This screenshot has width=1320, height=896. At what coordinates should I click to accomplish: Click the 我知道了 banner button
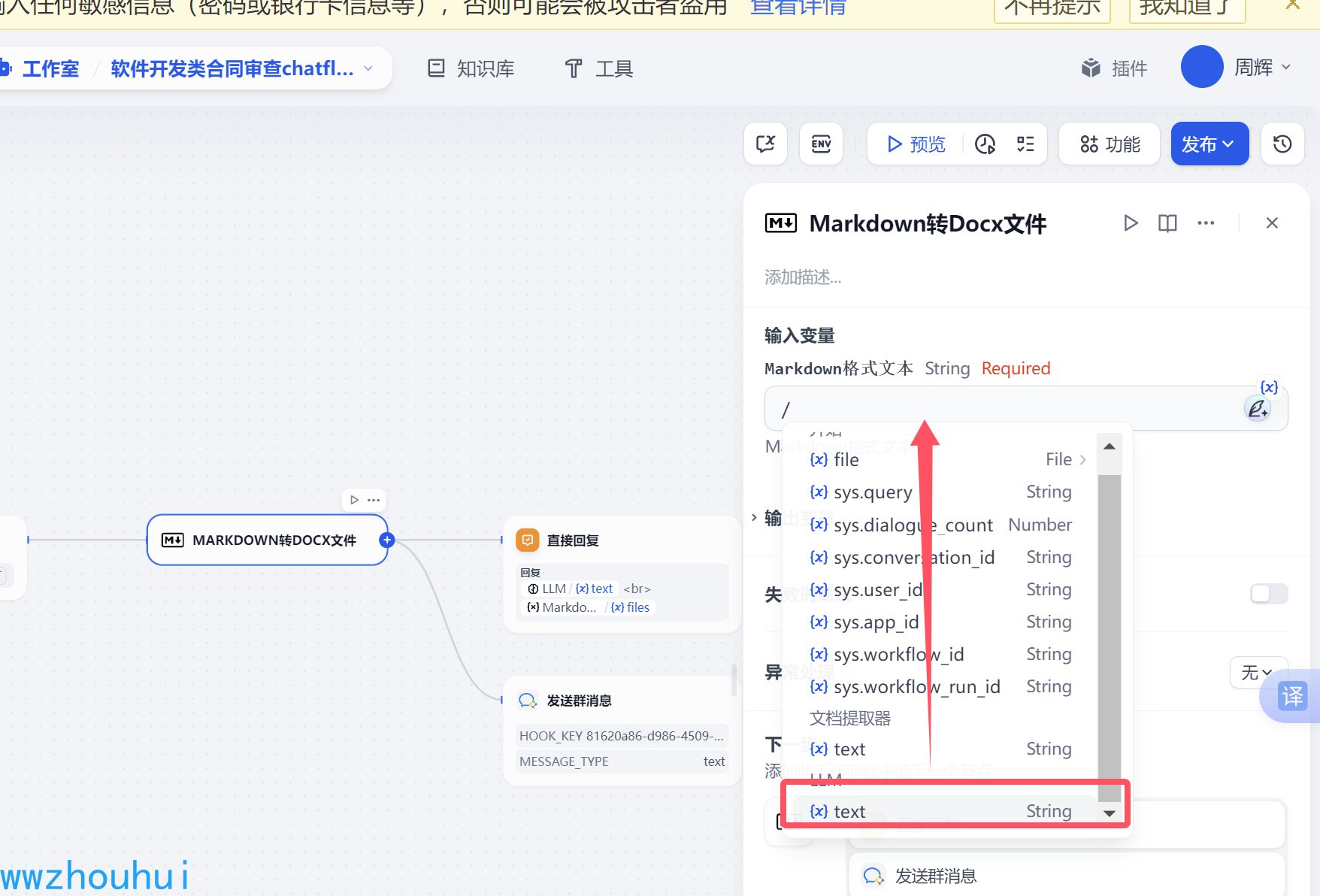1188,8
